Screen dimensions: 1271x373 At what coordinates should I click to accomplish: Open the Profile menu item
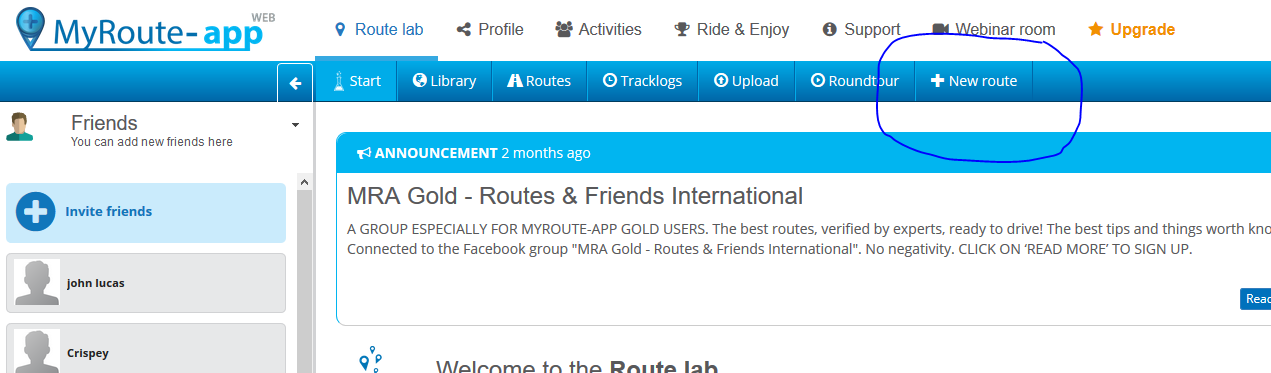coord(490,30)
